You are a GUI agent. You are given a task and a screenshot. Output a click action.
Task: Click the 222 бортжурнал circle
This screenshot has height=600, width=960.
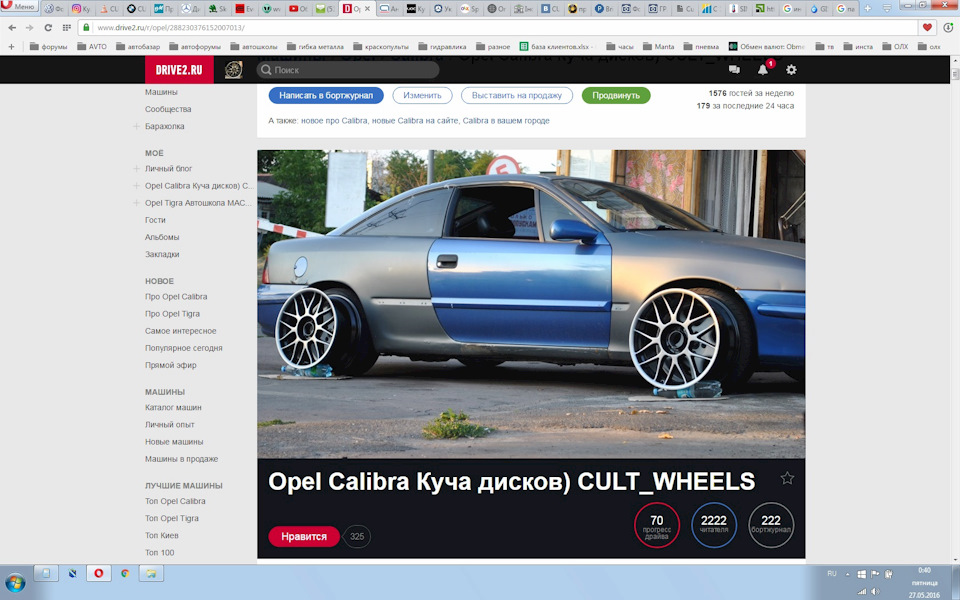point(771,525)
